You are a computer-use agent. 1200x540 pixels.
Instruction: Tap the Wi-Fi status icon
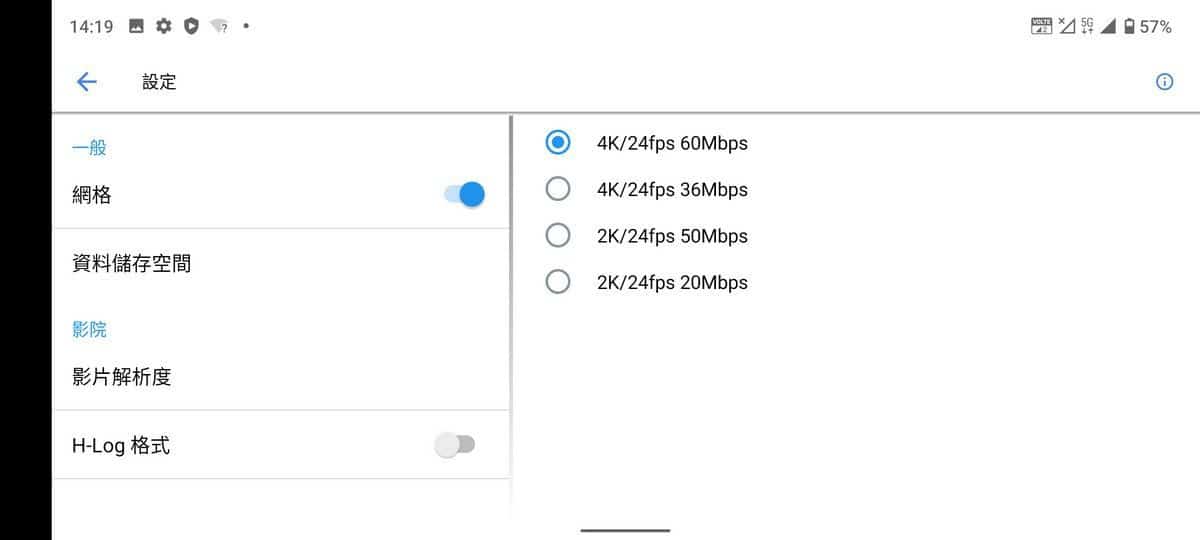(x=219, y=27)
